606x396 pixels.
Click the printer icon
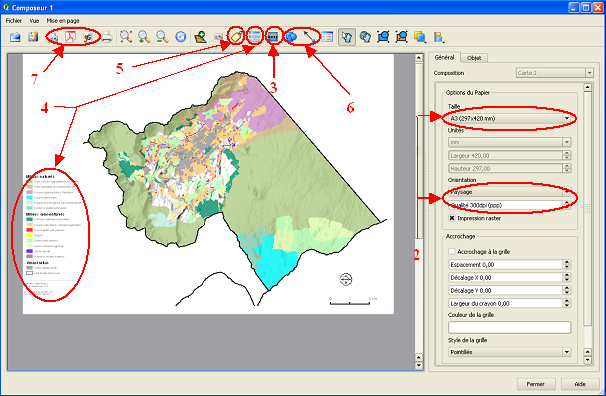[107, 37]
